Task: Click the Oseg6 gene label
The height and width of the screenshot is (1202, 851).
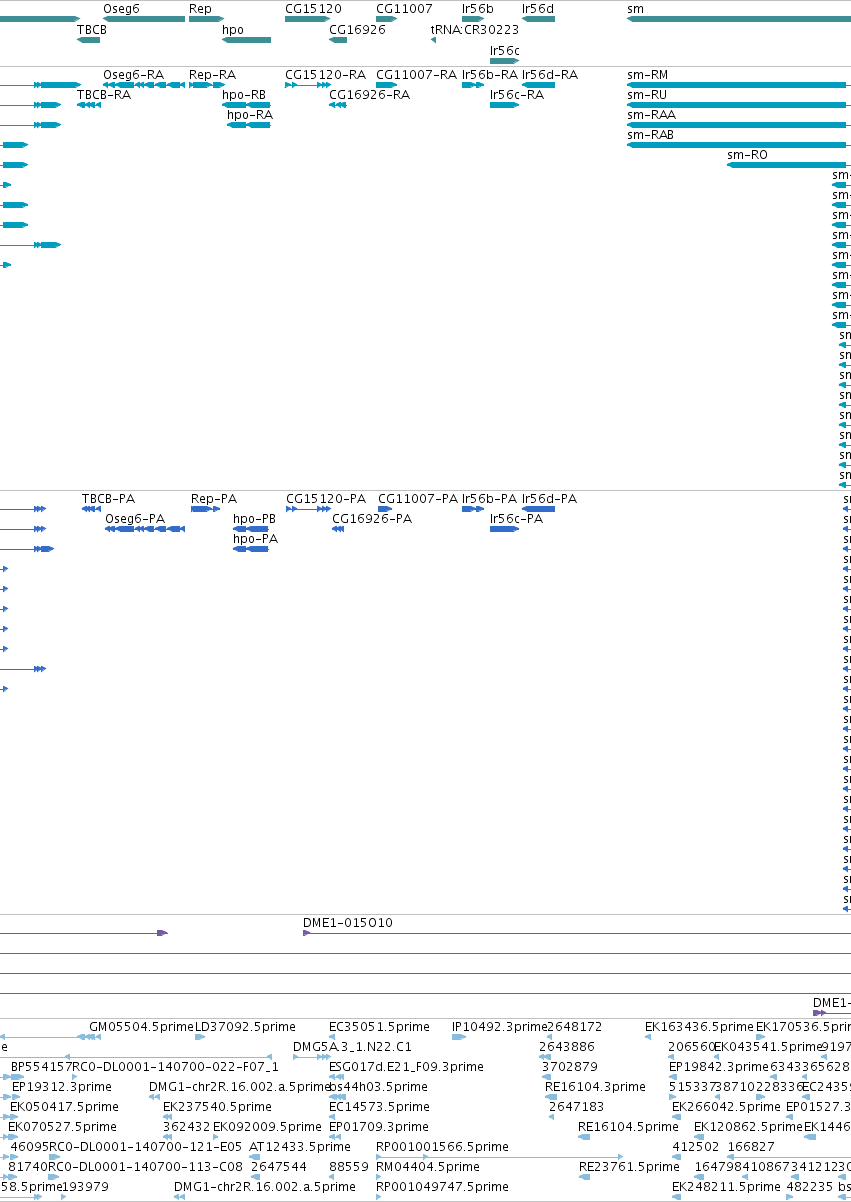Action: [121, 8]
